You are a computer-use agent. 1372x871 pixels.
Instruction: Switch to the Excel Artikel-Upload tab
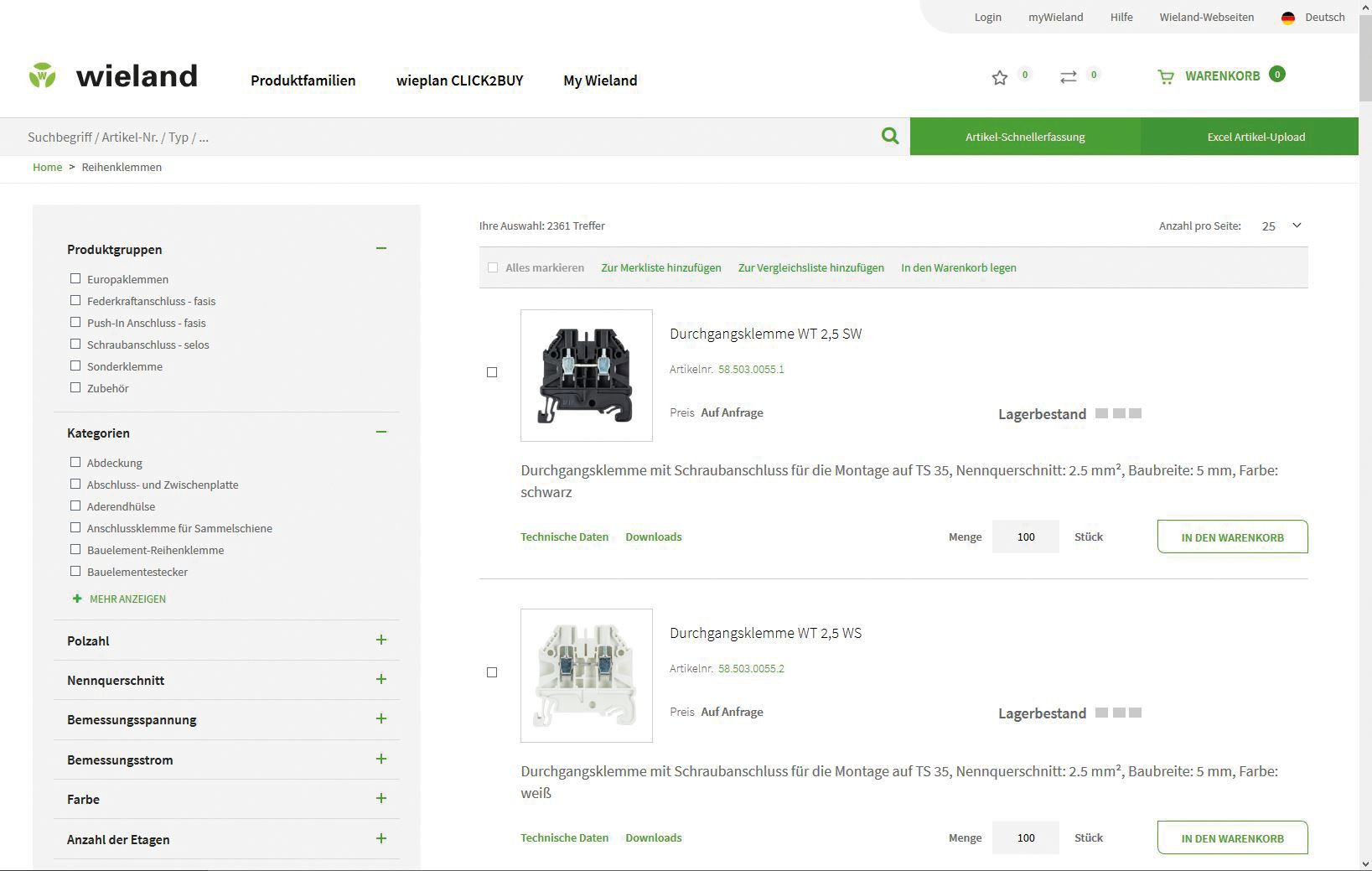(1250, 136)
